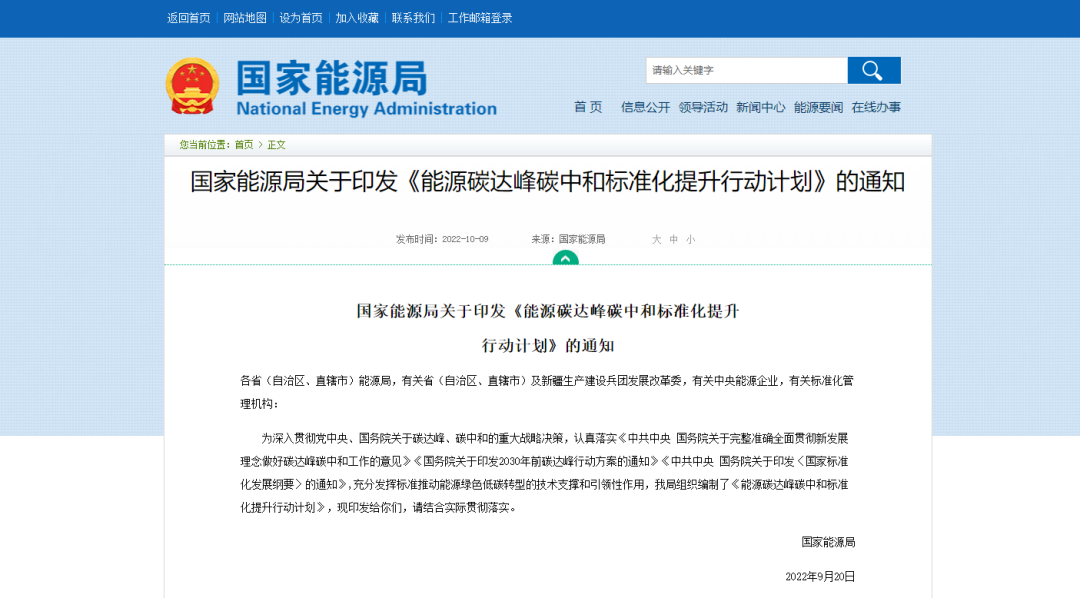Click the national emblem logo
The width and height of the screenshot is (1080, 598).
[190, 86]
